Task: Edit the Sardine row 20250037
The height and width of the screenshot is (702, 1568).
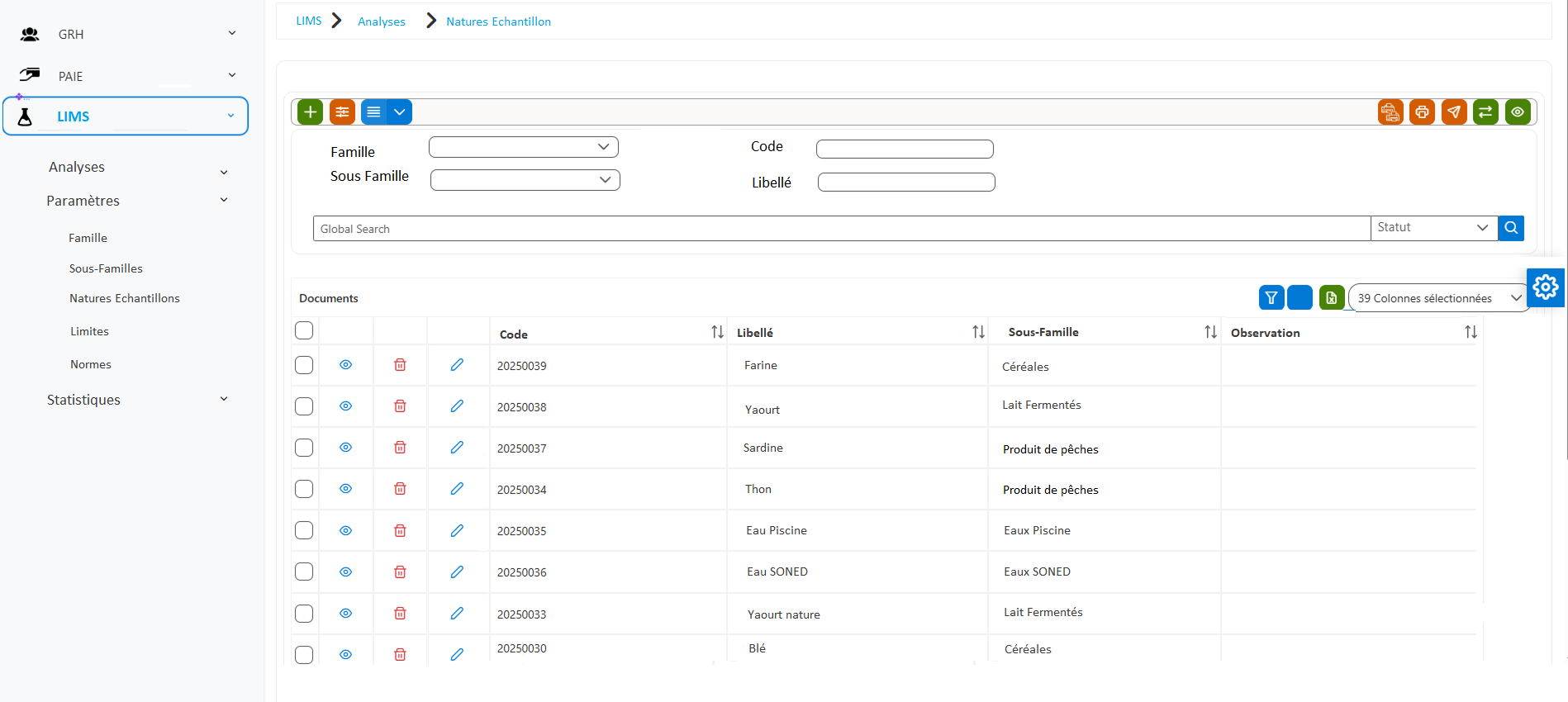Action: pos(457,448)
